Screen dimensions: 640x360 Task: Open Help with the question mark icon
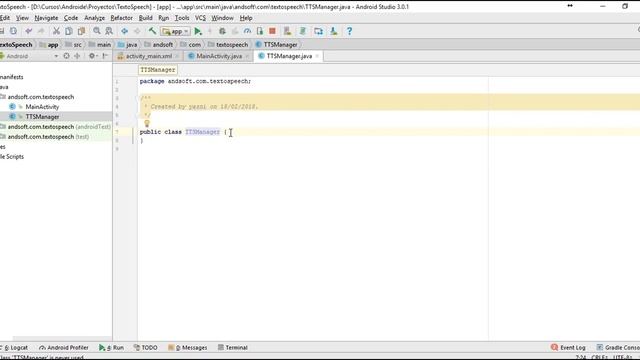349,31
